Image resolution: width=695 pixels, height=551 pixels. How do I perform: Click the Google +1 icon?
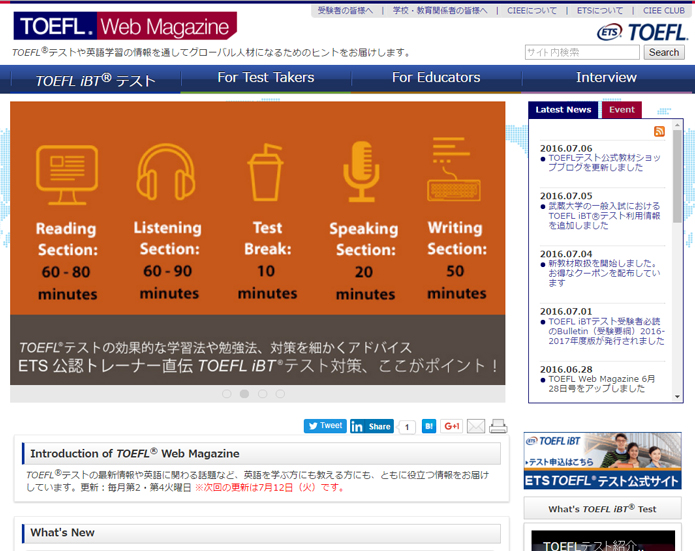(x=451, y=426)
